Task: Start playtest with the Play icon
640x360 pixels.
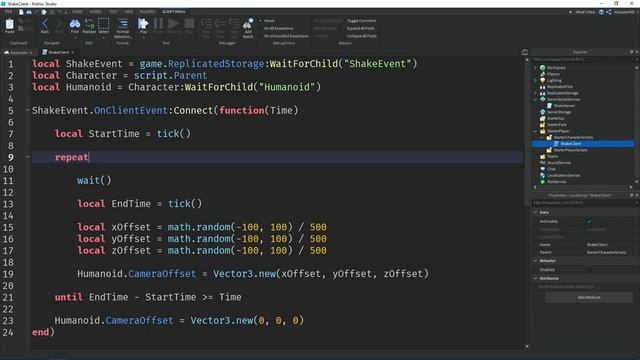Action: 143,24
